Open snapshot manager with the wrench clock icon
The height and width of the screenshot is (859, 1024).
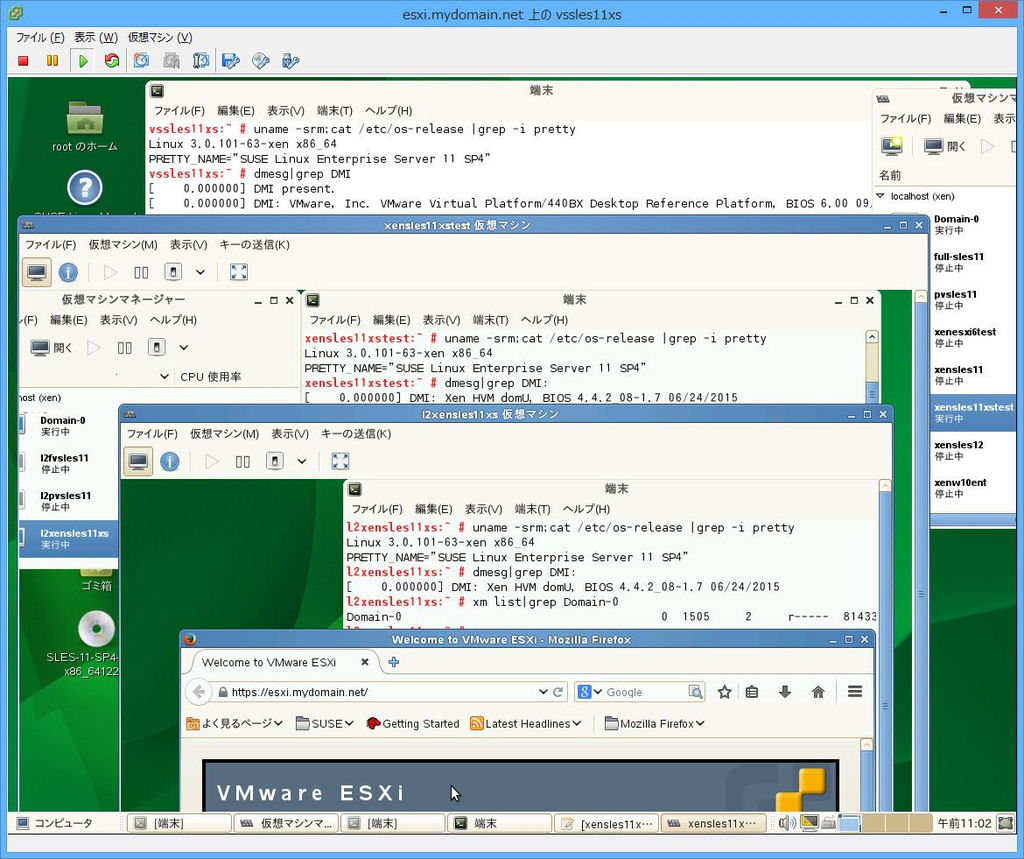pos(200,61)
